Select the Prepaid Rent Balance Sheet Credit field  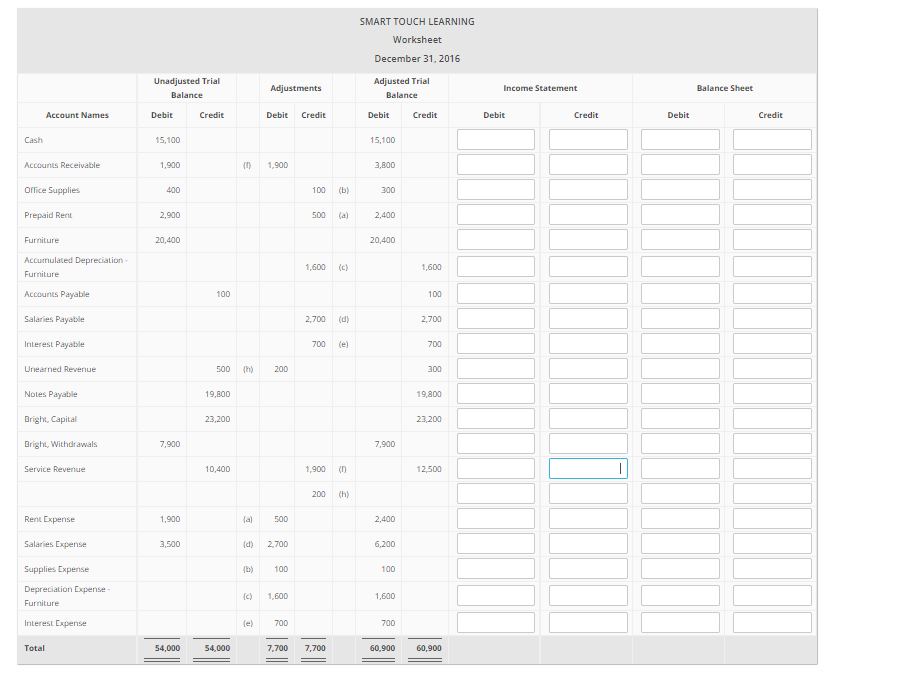click(x=770, y=215)
